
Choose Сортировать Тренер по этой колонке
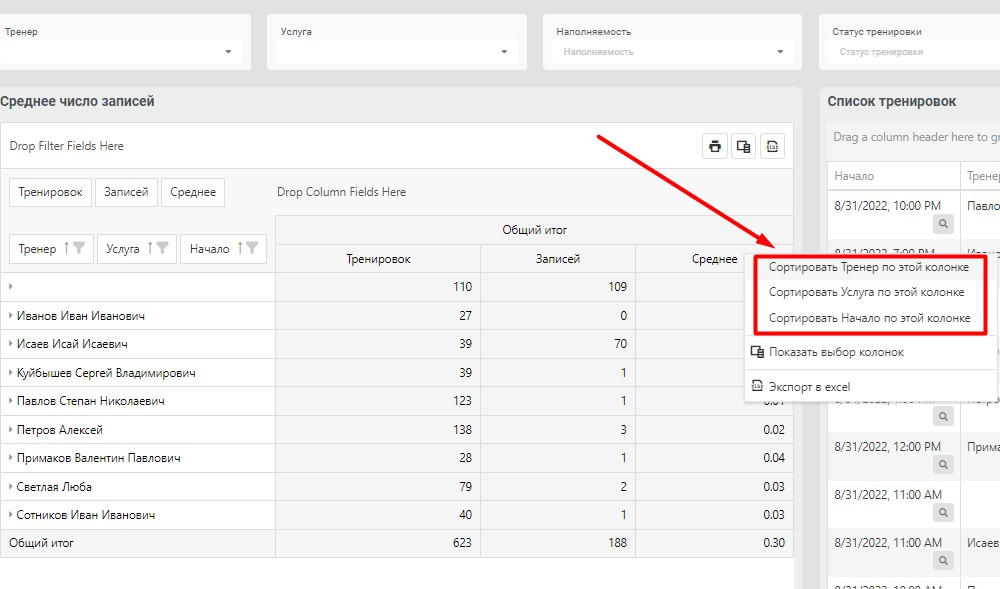pyautogui.click(x=869, y=267)
